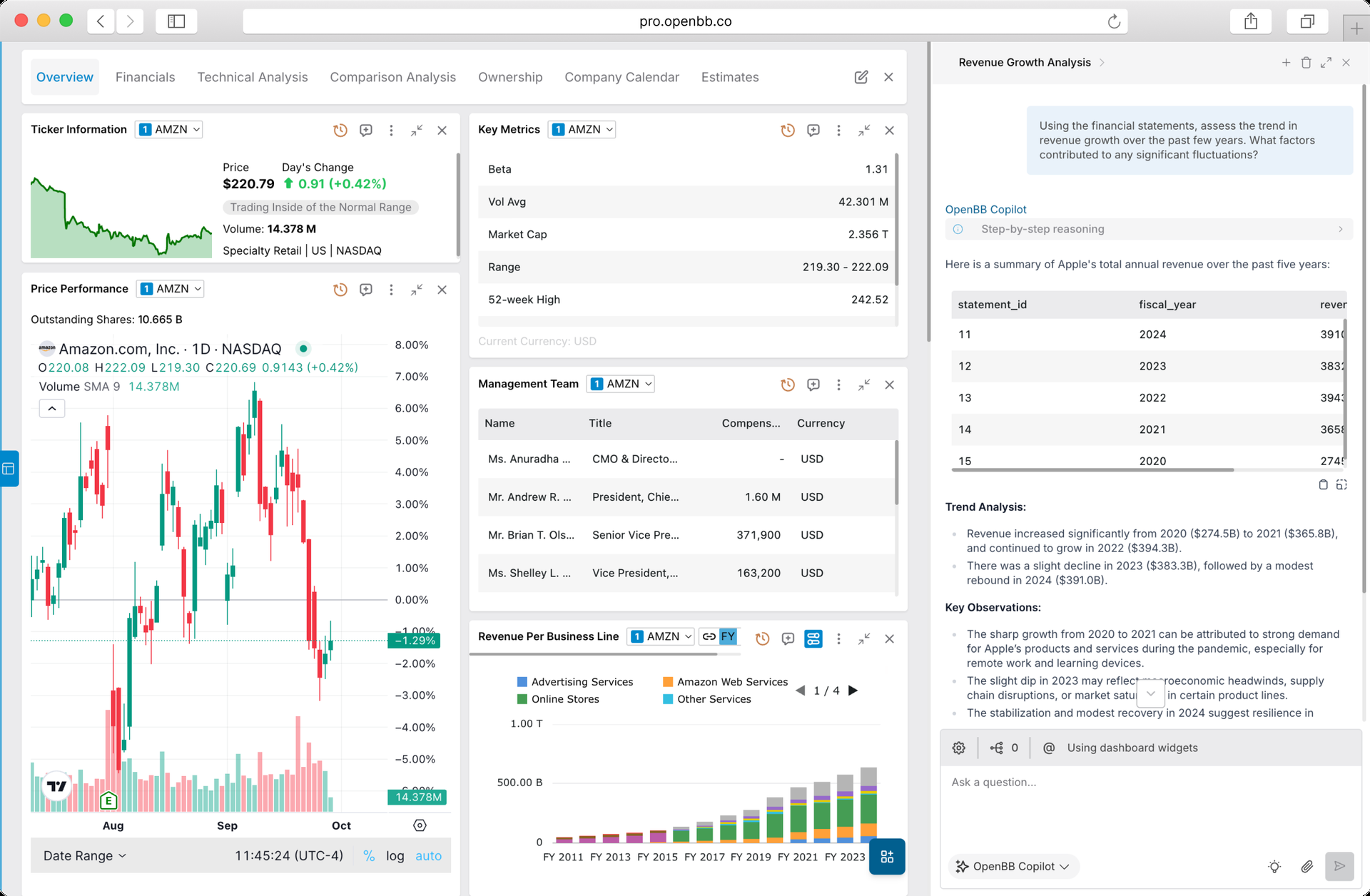
Task: Edit the dashboard with pencil icon
Action: pyautogui.click(x=861, y=77)
